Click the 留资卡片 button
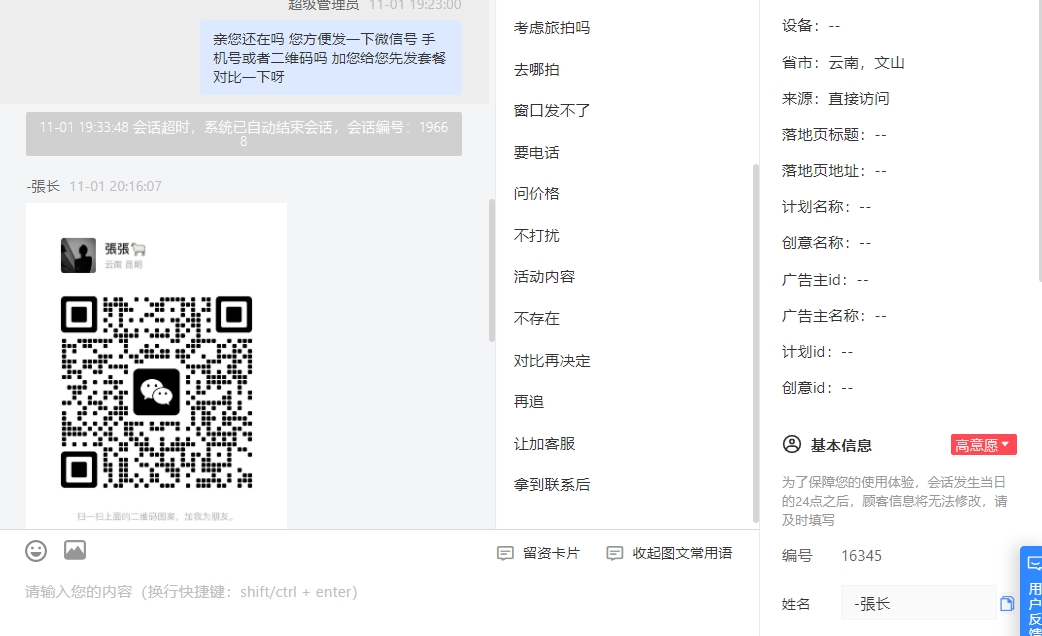 [539, 553]
